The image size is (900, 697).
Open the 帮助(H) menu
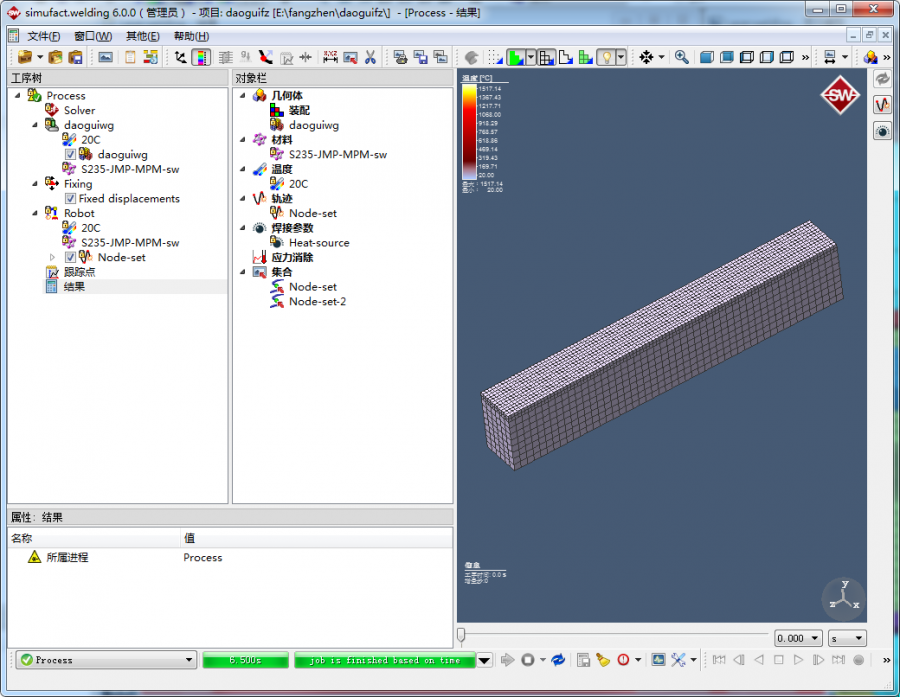coord(191,36)
